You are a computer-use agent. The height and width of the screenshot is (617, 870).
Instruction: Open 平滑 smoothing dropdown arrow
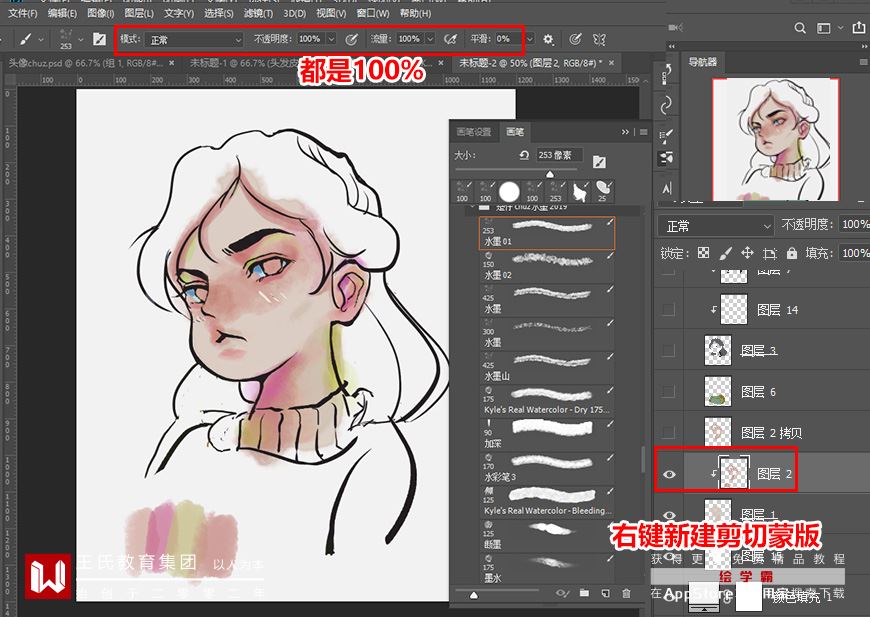click(529, 39)
